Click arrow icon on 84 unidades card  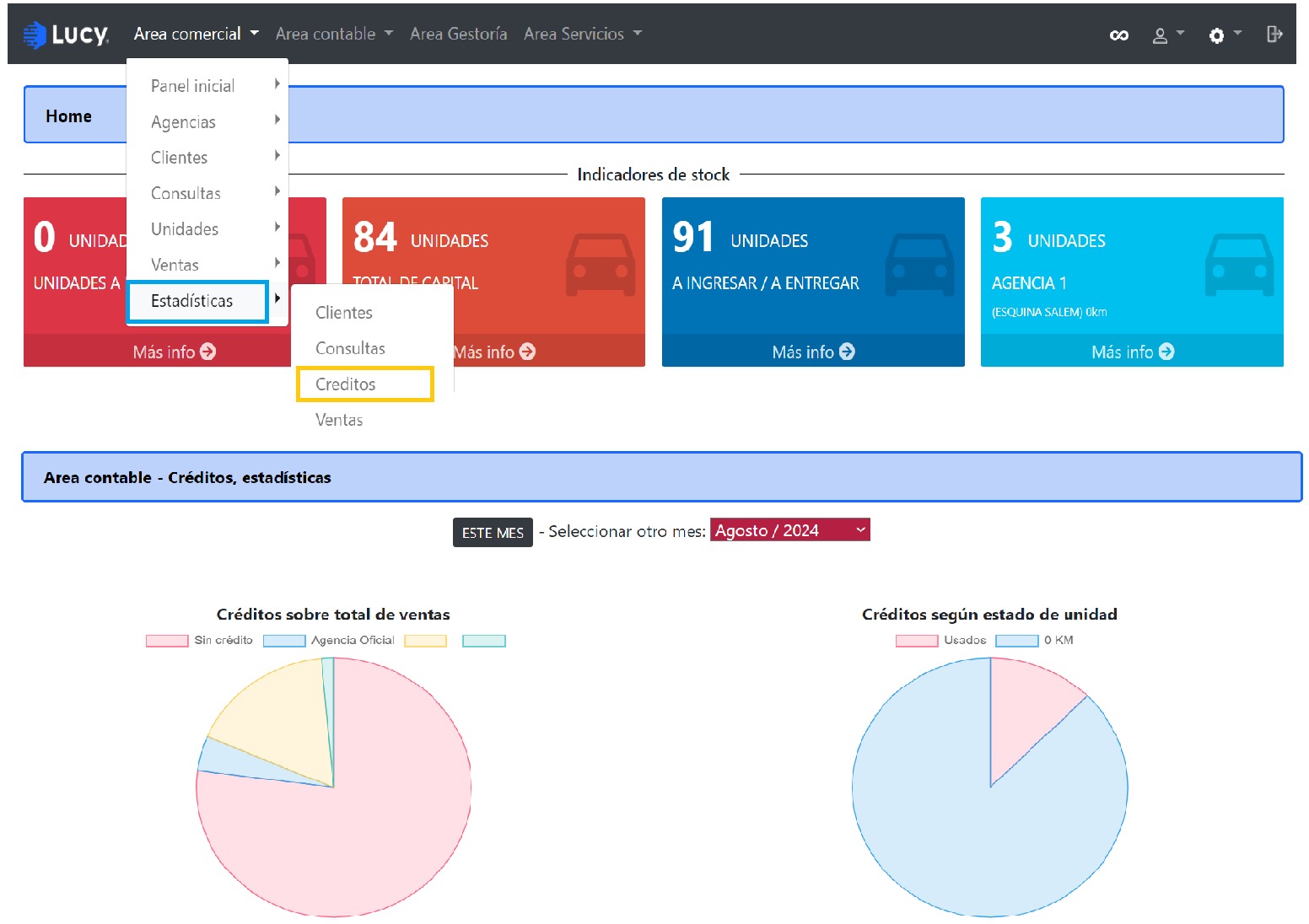tap(527, 352)
